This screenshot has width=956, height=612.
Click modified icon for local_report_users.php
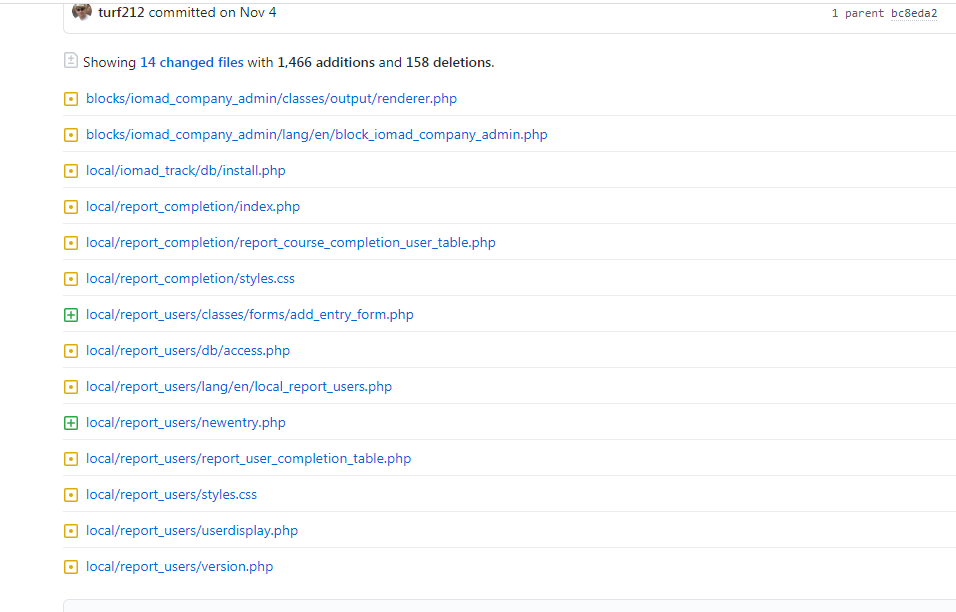pos(71,386)
